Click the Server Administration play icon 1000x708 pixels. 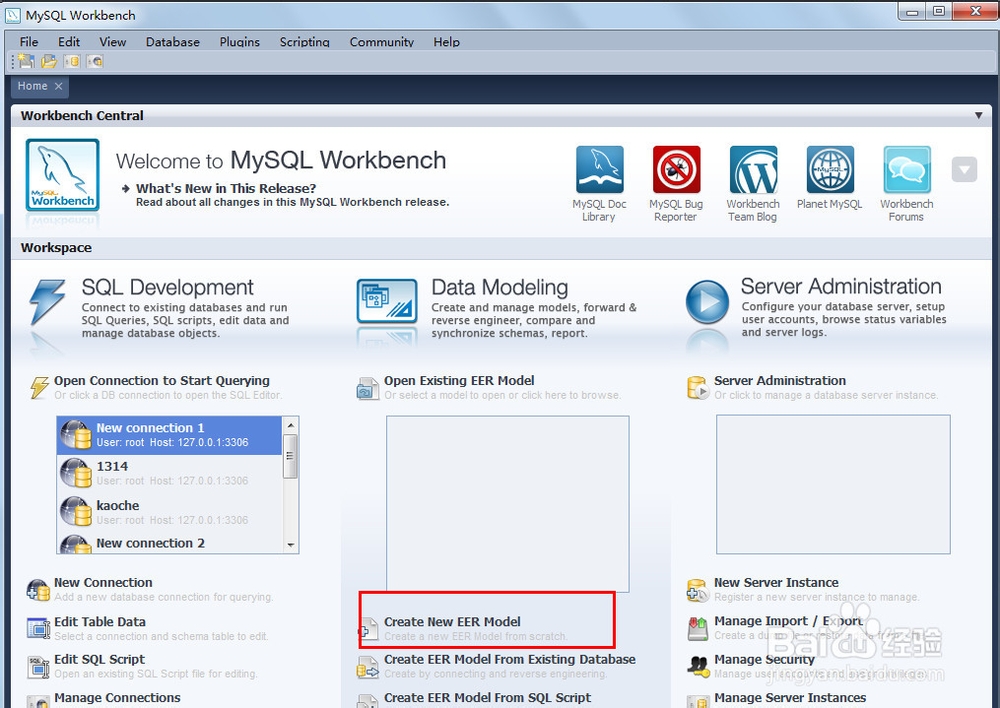click(707, 302)
